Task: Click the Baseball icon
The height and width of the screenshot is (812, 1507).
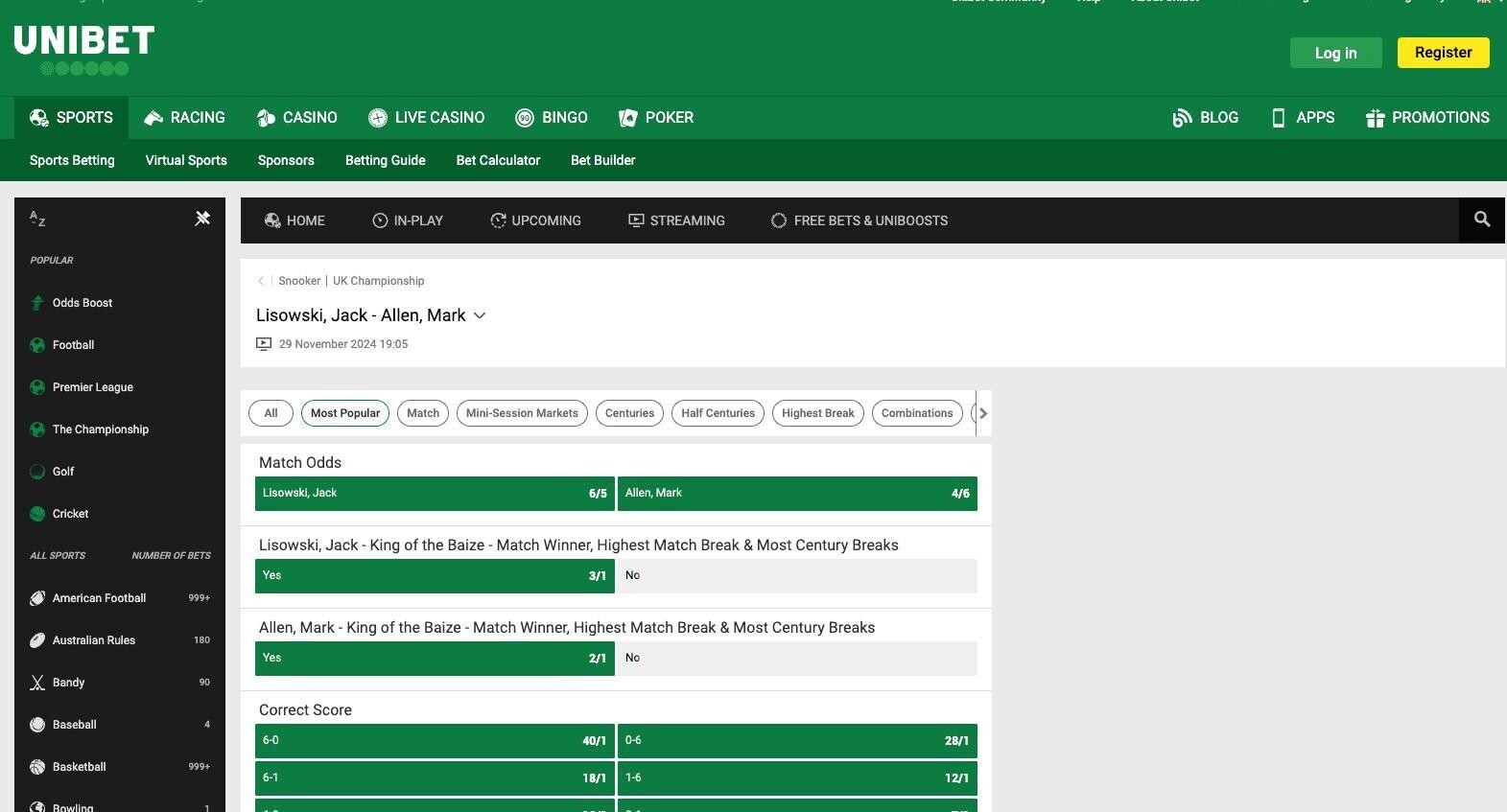Action: pyautogui.click(x=37, y=725)
